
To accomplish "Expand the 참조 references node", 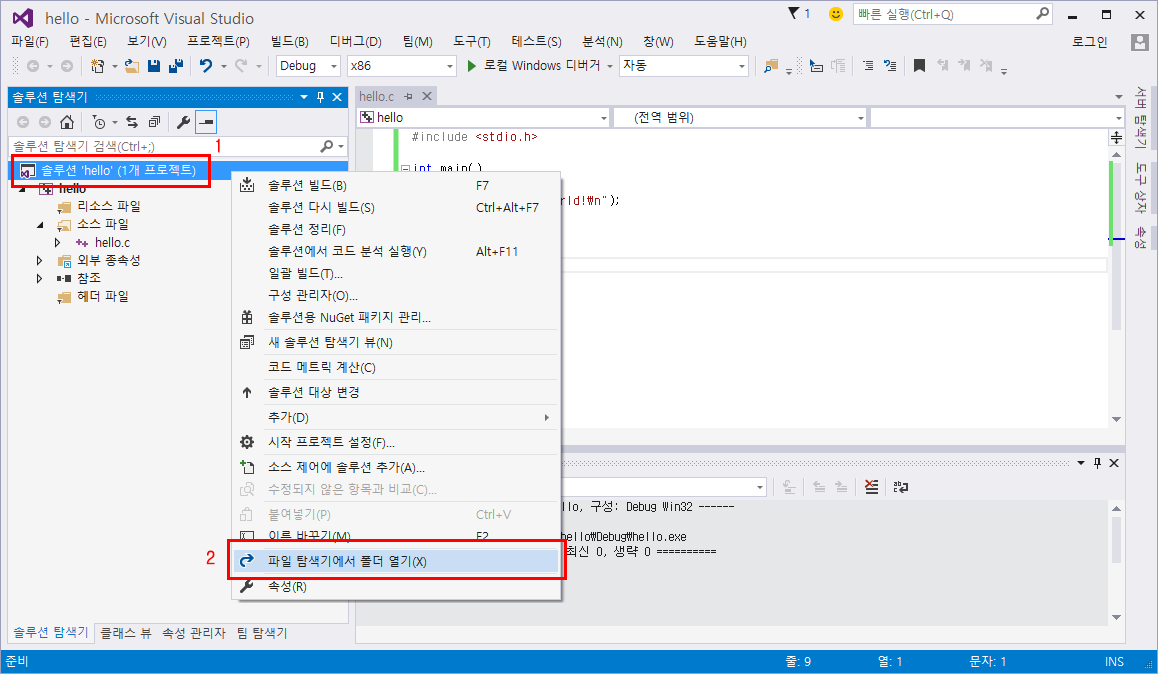I will (40, 278).
